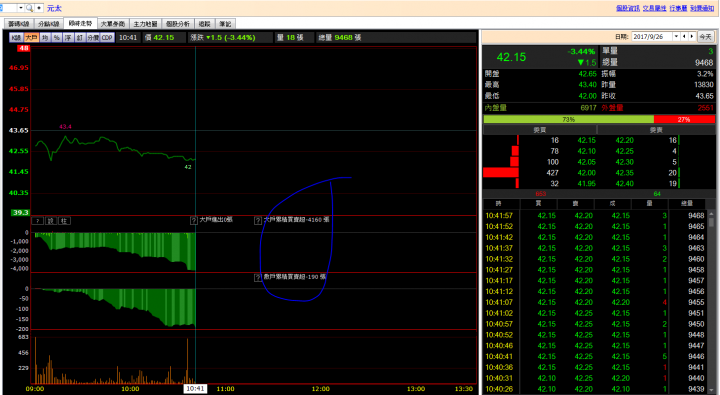Open the 主力地圖 tab
The width and height of the screenshot is (720, 395).
(x=146, y=24)
